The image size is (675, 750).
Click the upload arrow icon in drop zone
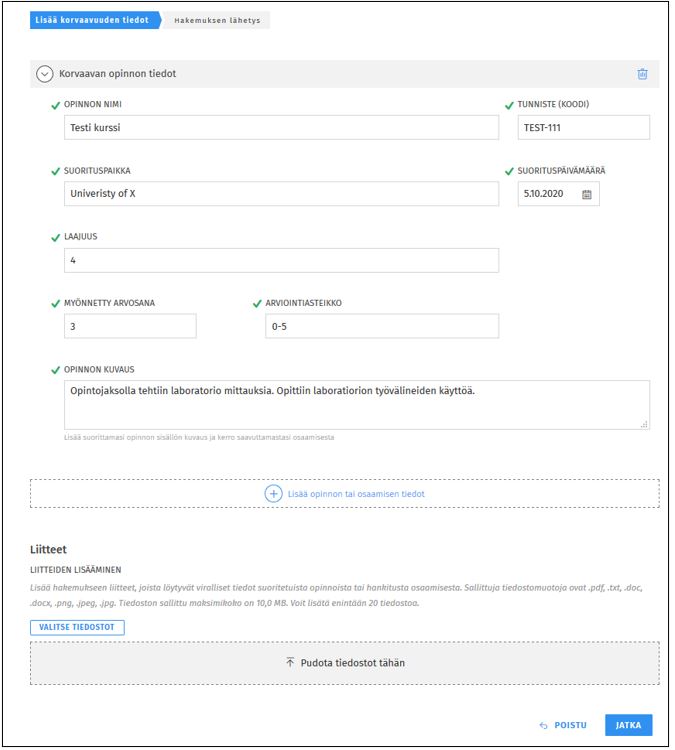290,663
